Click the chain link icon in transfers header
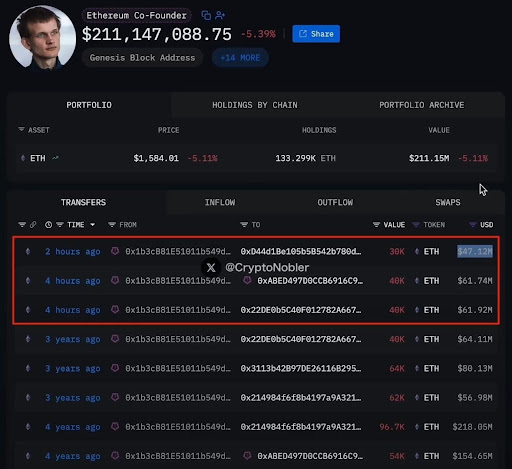The width and height of the screenshot is (512, 469). pyautogui.click(x=33, y=225)
